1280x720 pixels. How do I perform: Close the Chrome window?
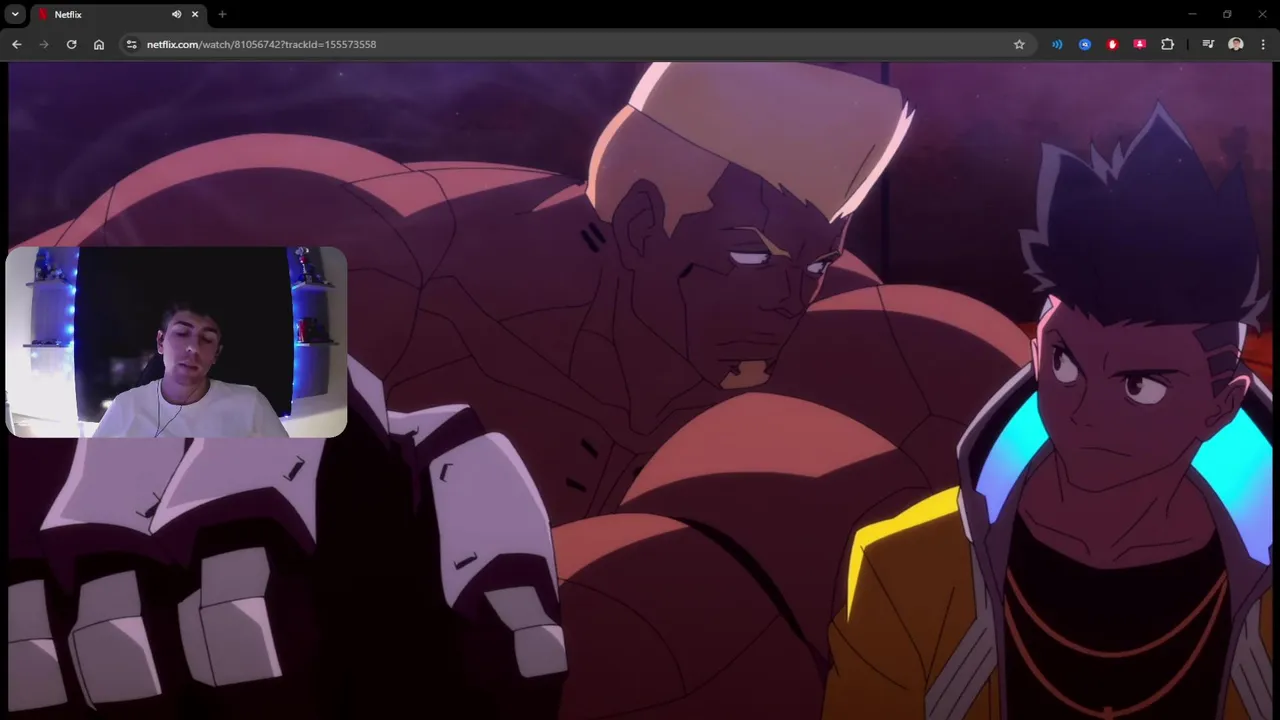pyautogui.click(x=1262, y=14)
